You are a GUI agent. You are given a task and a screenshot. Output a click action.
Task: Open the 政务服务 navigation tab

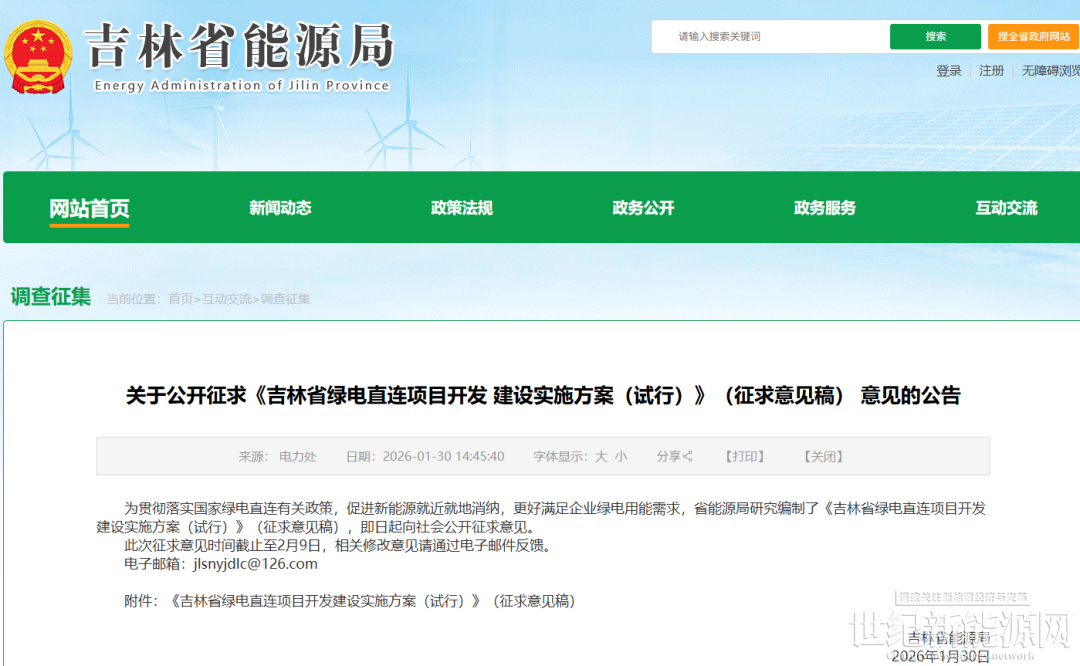(825, 208)
